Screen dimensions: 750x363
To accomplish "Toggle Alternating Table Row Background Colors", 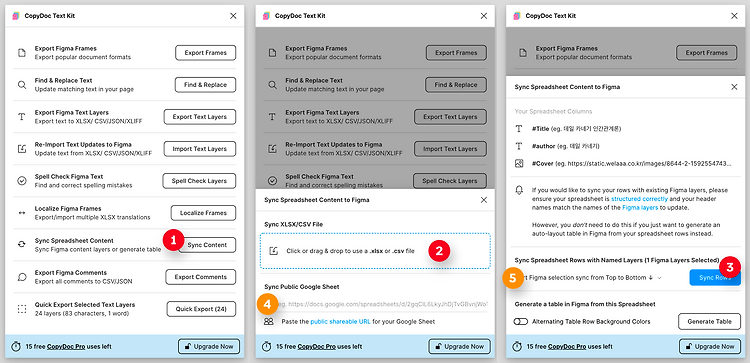I will click(520, 322).
